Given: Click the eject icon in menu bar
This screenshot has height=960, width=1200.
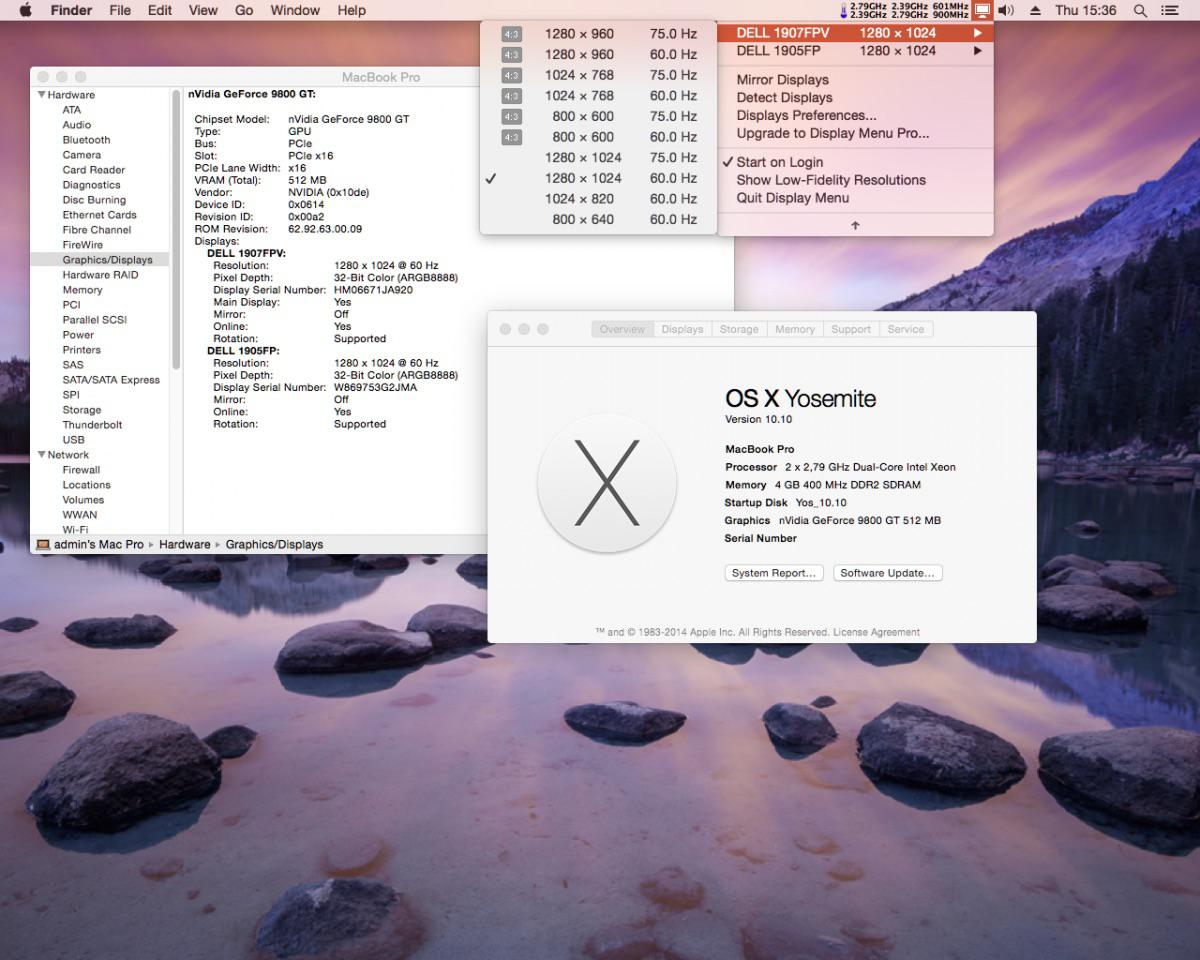Looking at the screenshot, I should tap(1035, 10).
